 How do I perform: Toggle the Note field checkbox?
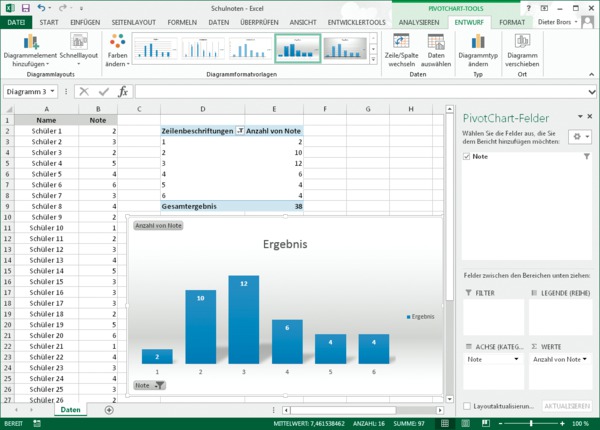466,157
